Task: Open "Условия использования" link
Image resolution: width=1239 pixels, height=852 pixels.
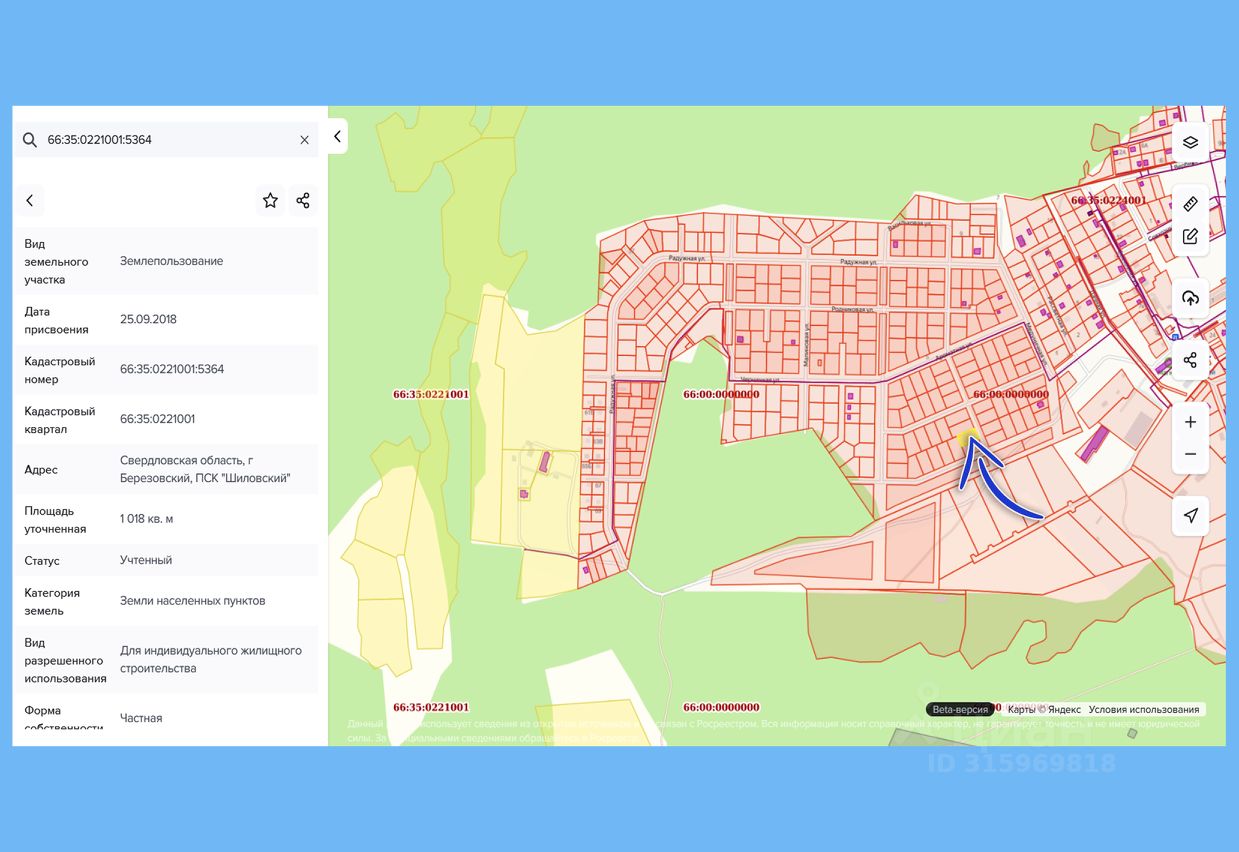Action: tap(1143, 709)
